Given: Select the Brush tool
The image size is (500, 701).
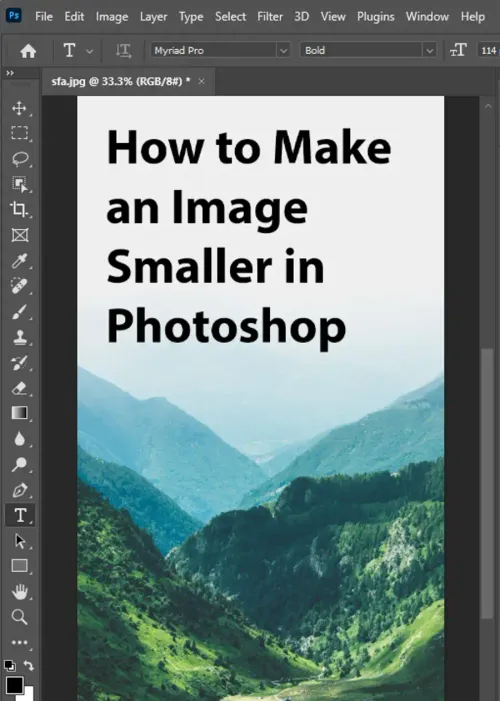Looking at the screenshot, I should 19,312.
